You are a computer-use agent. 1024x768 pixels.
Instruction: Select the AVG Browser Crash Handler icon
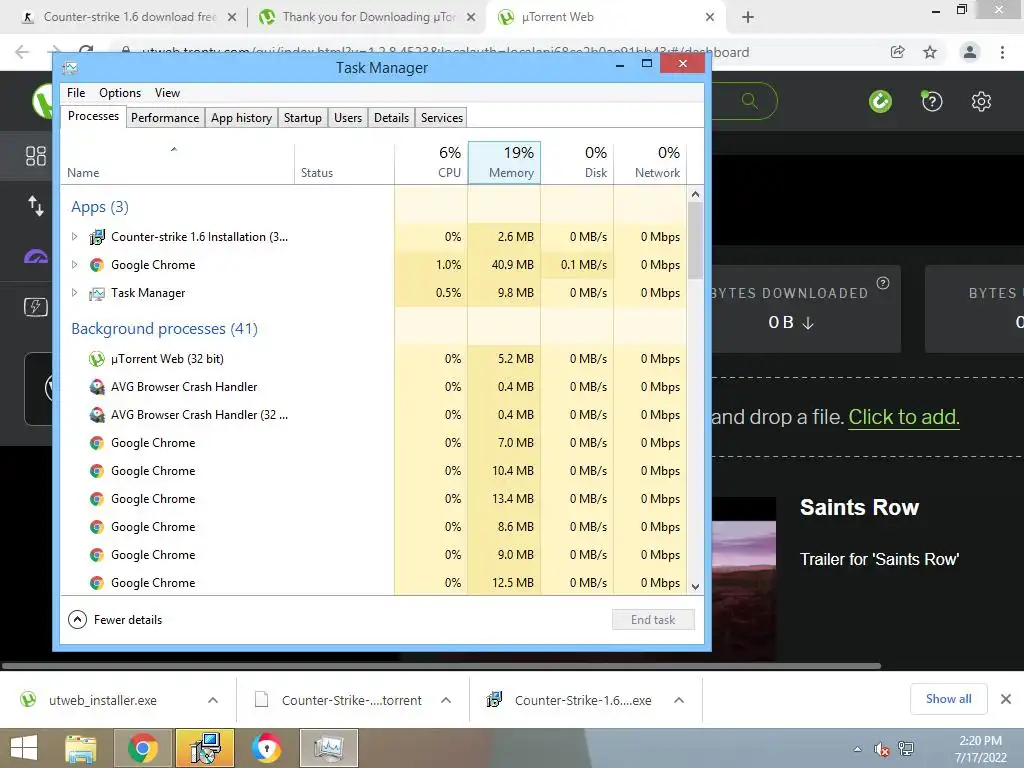coord(97,387)
